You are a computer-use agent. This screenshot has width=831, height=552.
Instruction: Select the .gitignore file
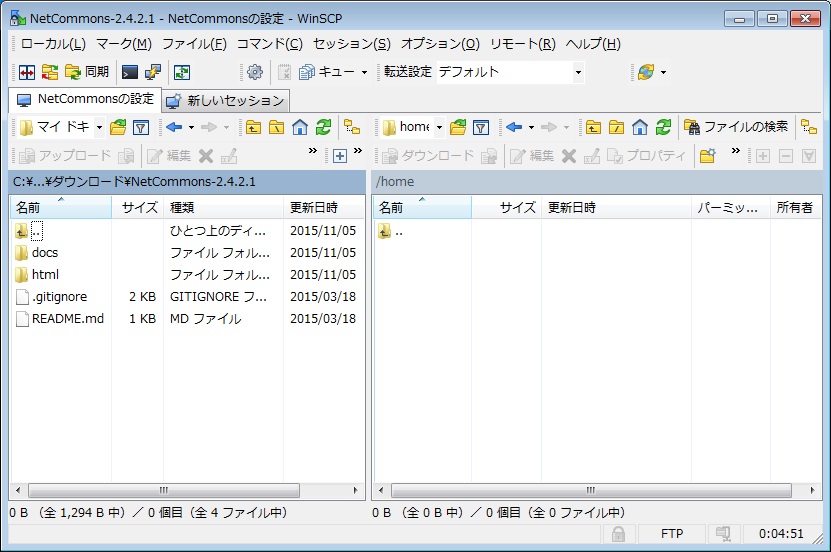(x=59, y=297)
